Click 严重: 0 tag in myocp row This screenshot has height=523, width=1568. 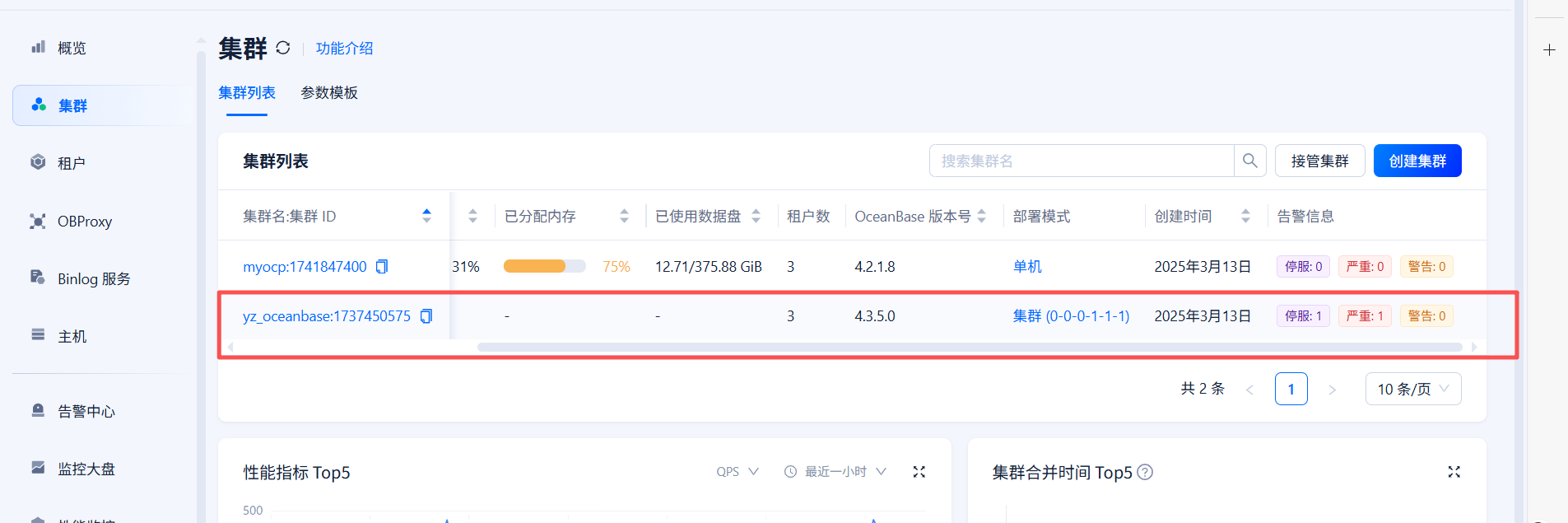[1365, 267]
